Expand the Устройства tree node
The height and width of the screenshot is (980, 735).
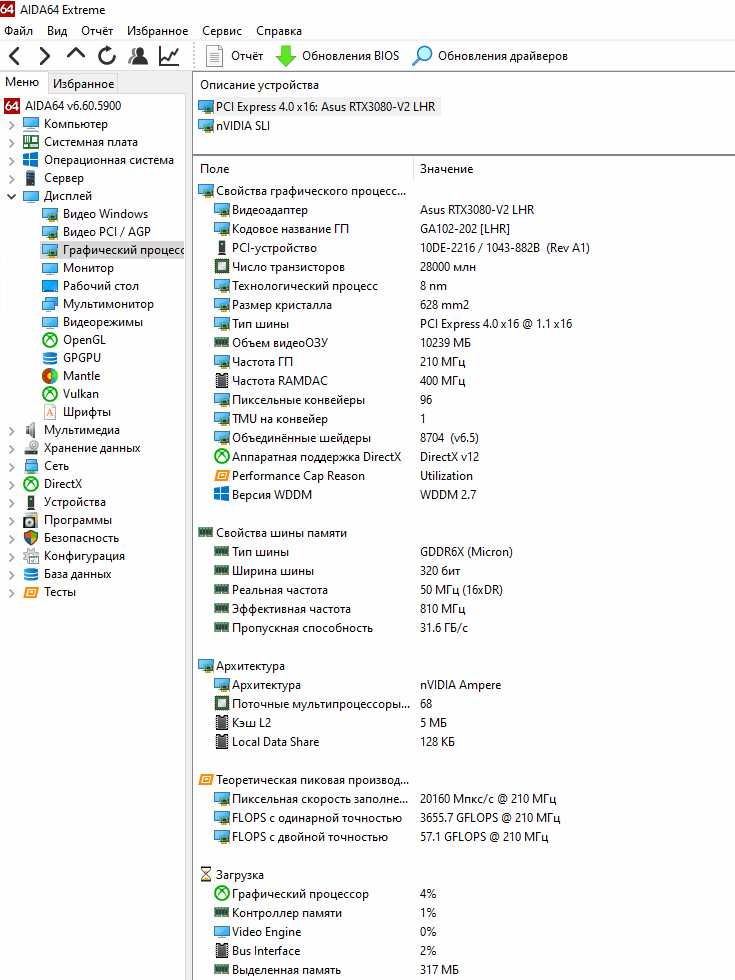[x=11, y=502]
